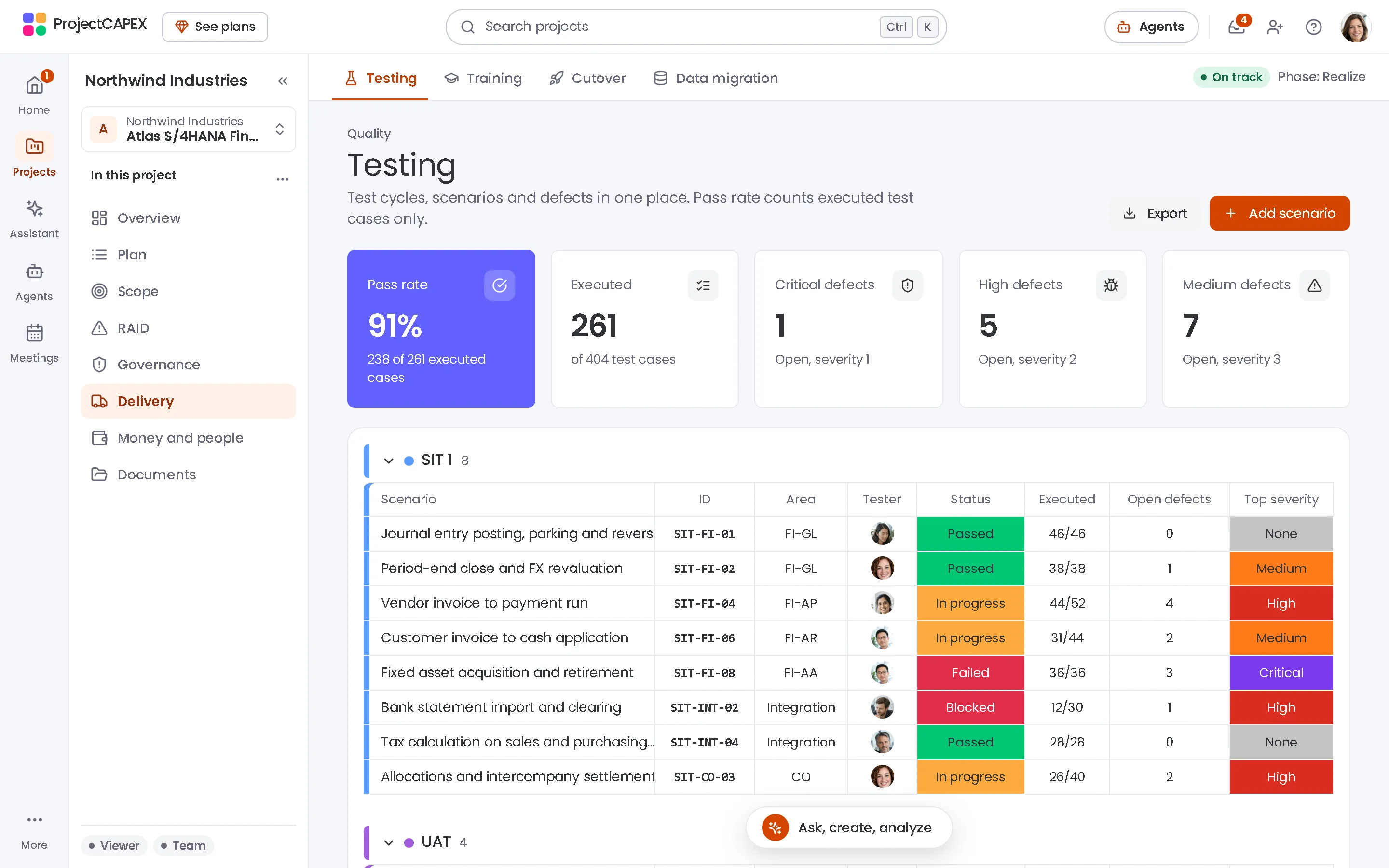Open the help question mark icon
This screenshot has height=868, width=1389.
click(1313, 27)
